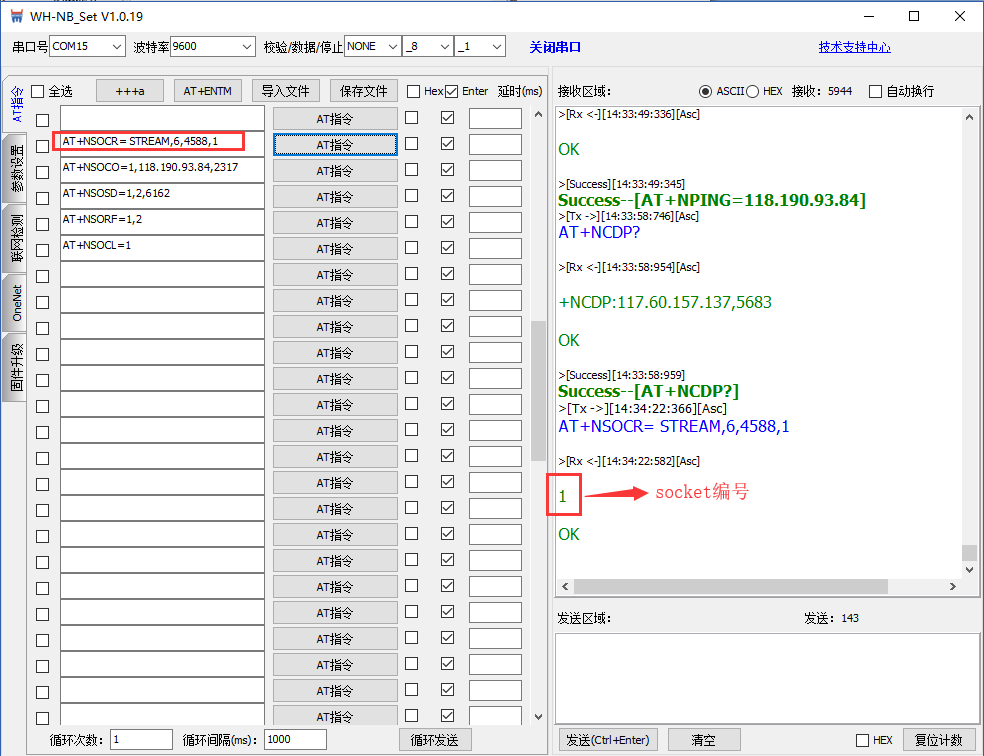
Task: Click the command list vertical scrollbar thumb
Action: coord(538,391)
